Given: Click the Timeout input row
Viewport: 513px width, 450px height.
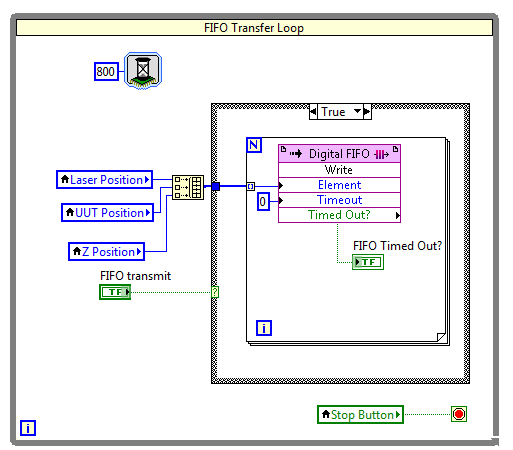Looking at the screenshot, I should point(339,200).
